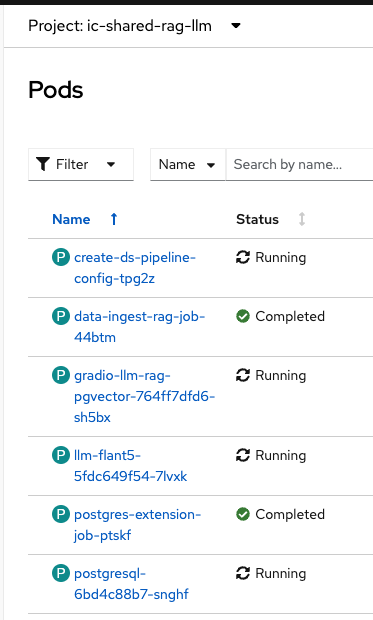
Task: Click Completed status text of postgres-extension-job
Action: click(x=290, y=514)
